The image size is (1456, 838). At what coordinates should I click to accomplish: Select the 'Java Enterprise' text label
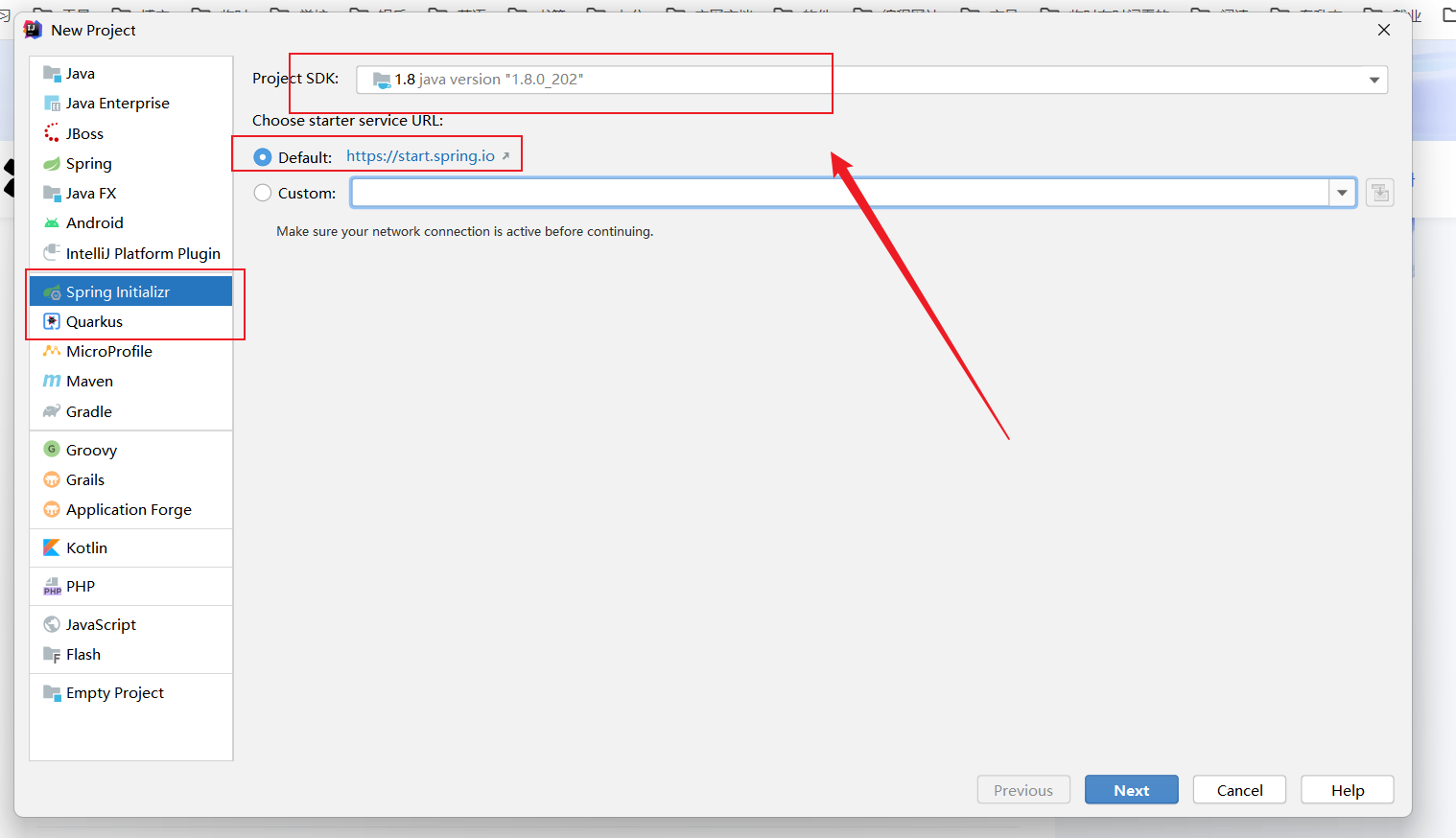click(118, 104)
